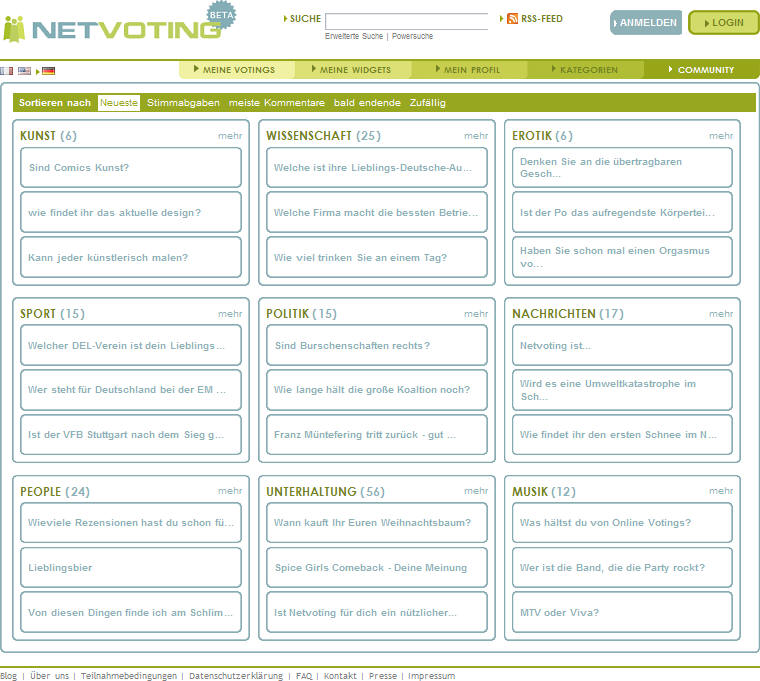Open the 'Netvoting ist...' voting
The width and height of the screenshot is (760, 681).
pos(622,345)
